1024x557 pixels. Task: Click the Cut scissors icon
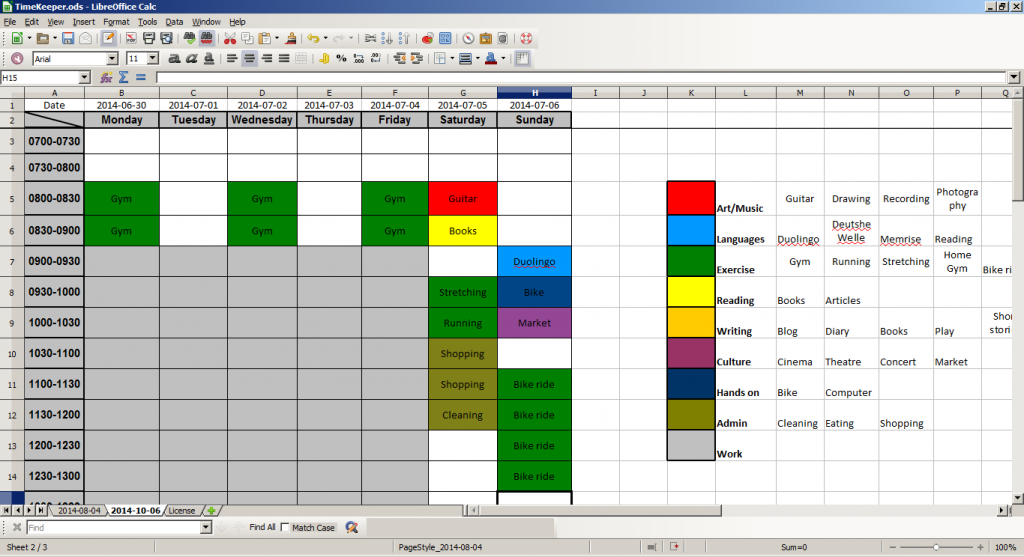pyautogui.click(x=230, y=38)
